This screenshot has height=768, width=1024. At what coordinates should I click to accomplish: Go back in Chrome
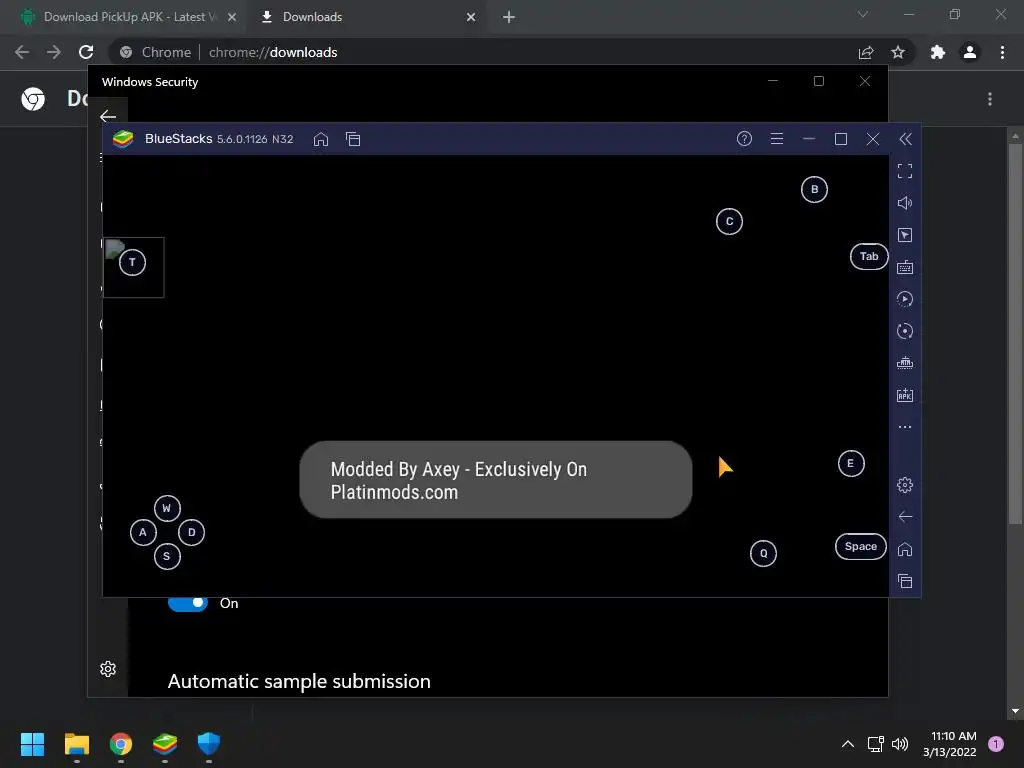click(x=22, y=52)
